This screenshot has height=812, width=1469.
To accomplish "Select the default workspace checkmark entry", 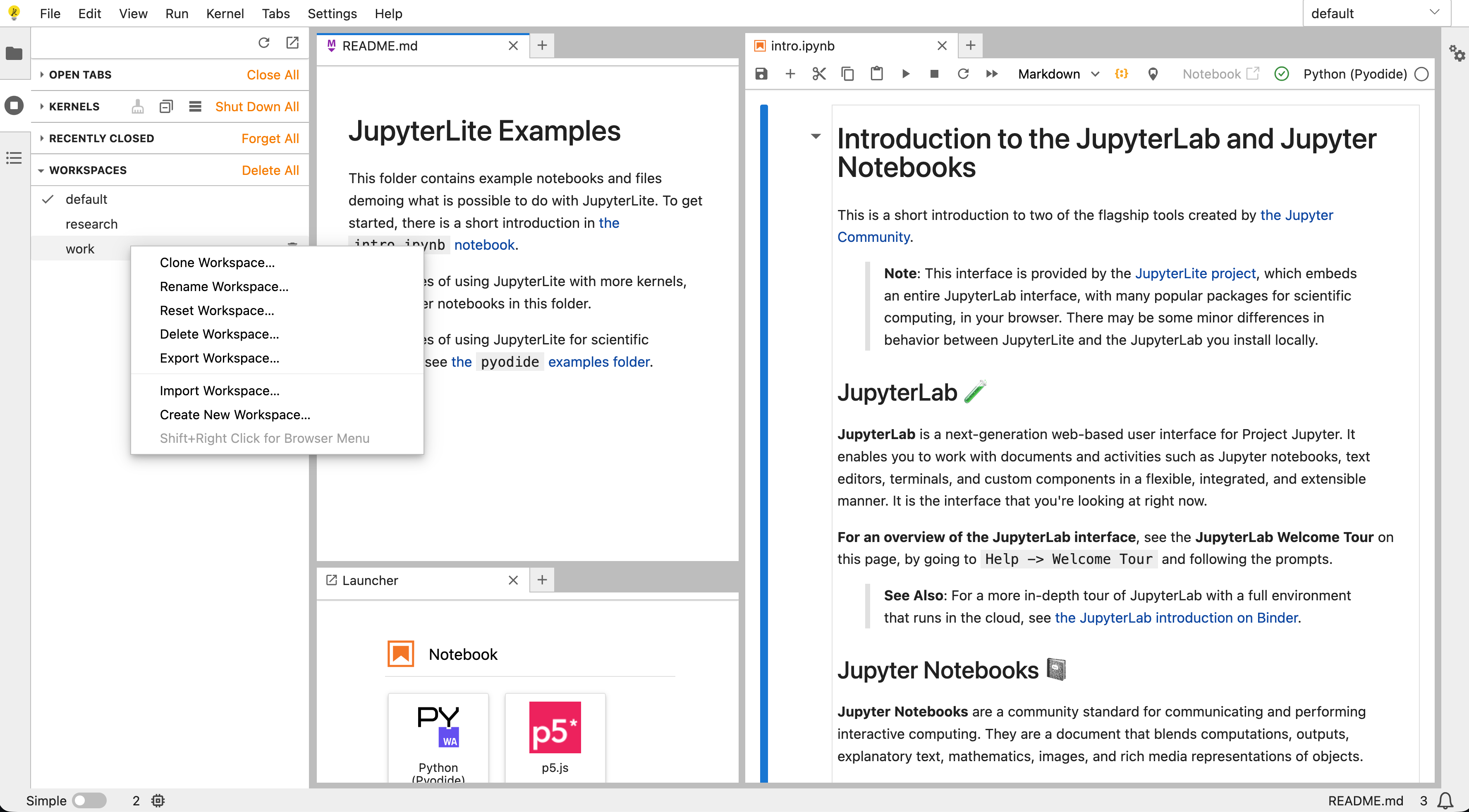I will 86,199.
